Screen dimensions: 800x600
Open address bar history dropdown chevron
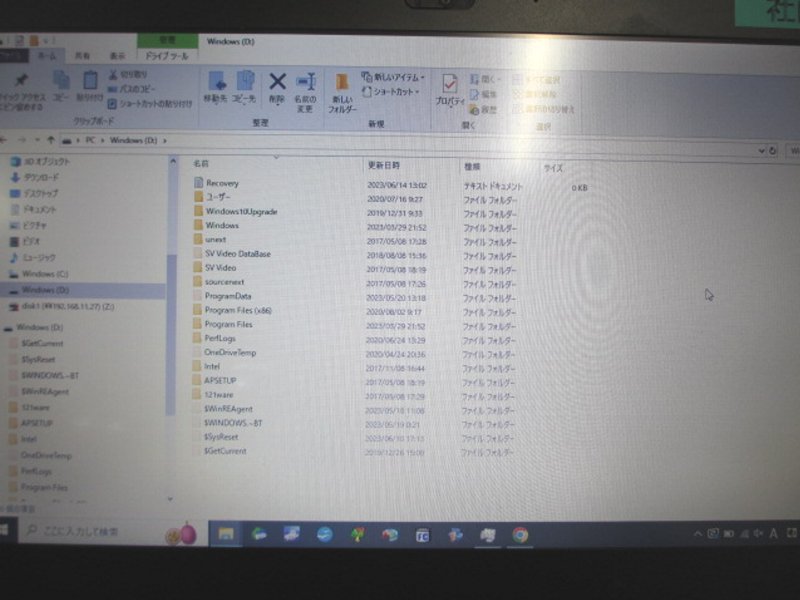761,151
